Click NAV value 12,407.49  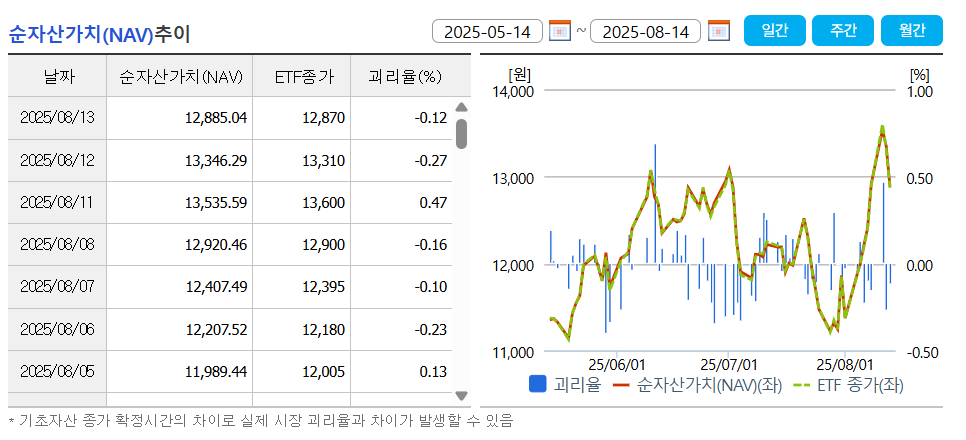pyautogui.click(x=216, y=287)
